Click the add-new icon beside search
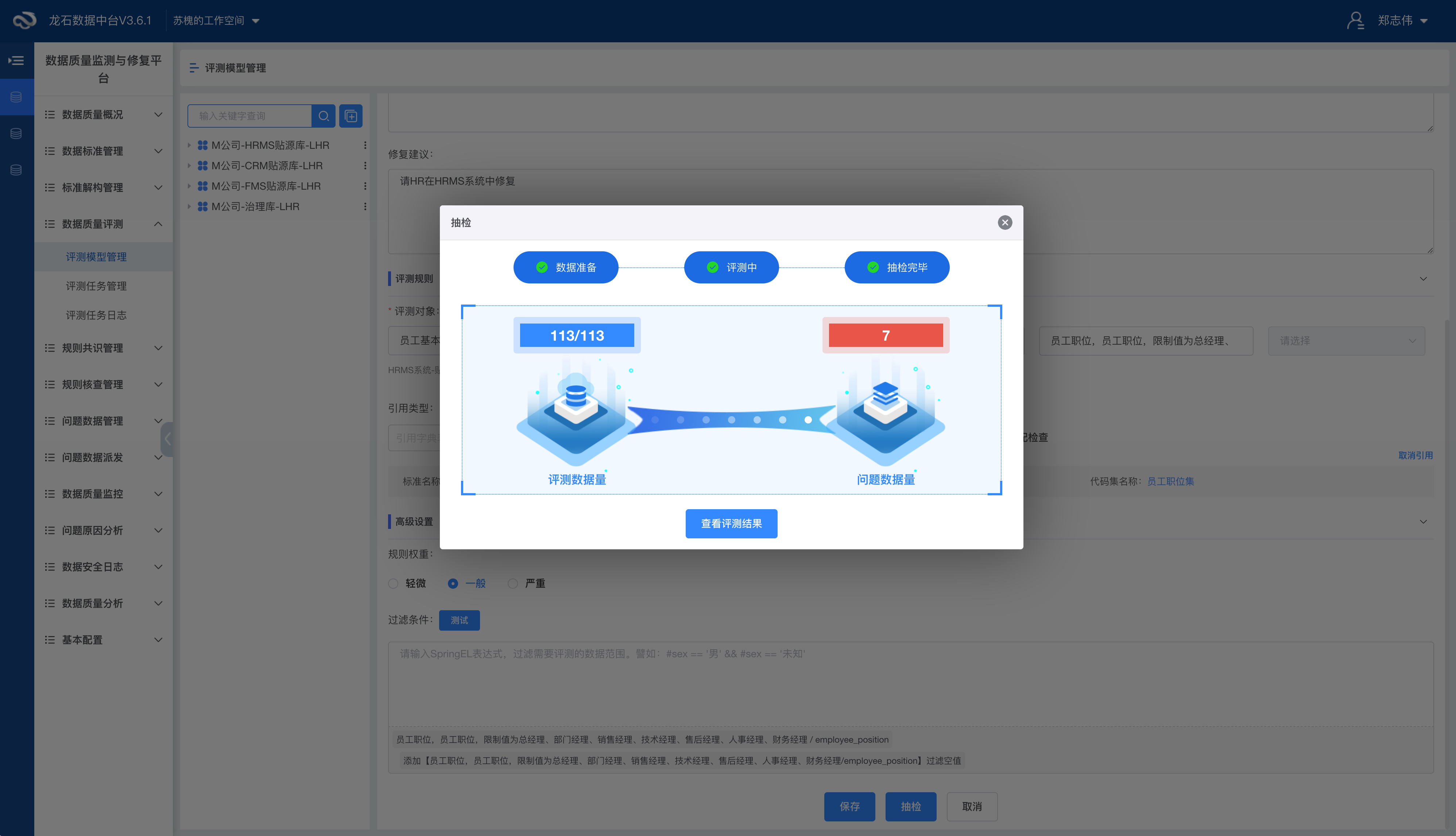 click(x=351, y=116)
